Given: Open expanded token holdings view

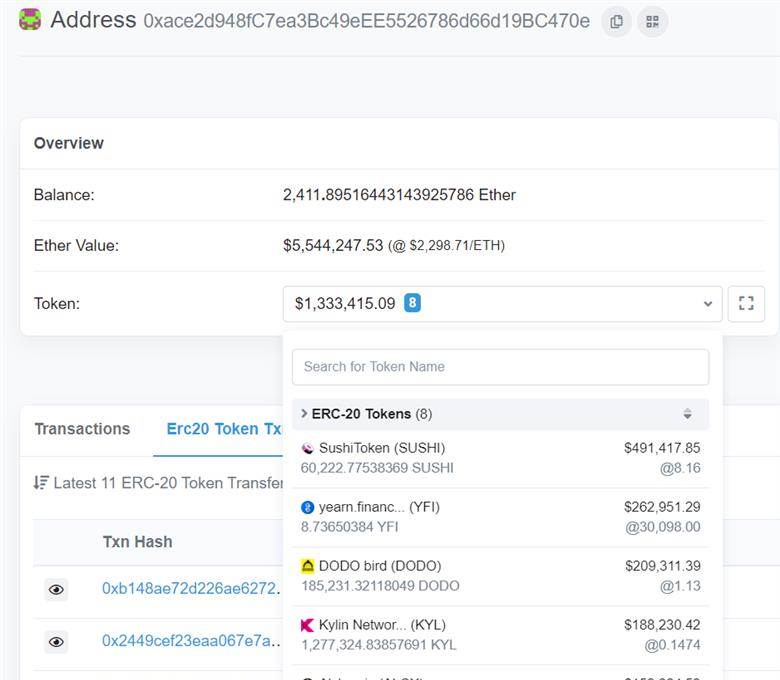Looking at the screenshot, I should point(746,303).
